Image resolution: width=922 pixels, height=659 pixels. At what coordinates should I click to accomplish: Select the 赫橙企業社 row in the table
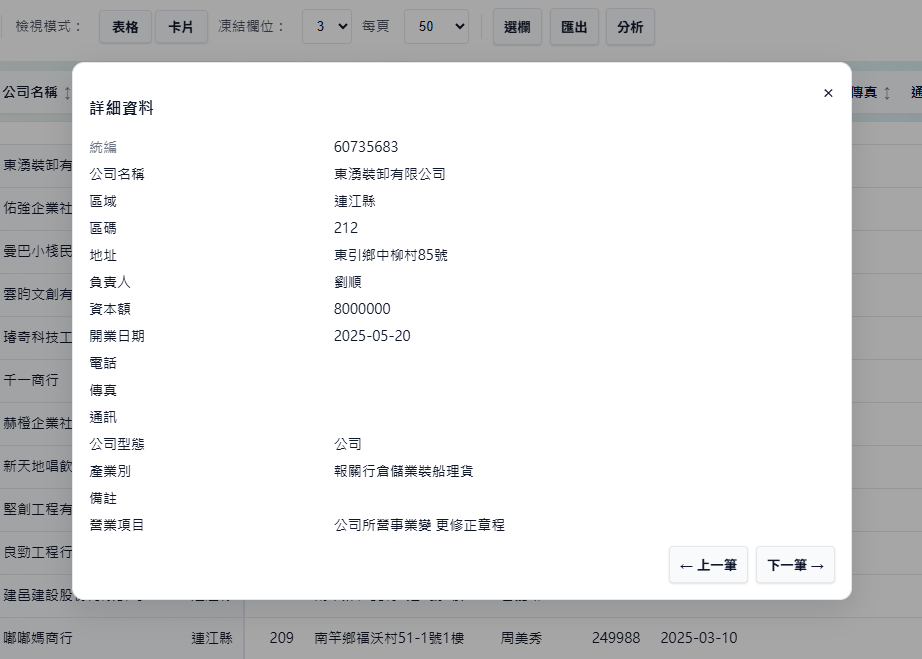tap(36, 423)
